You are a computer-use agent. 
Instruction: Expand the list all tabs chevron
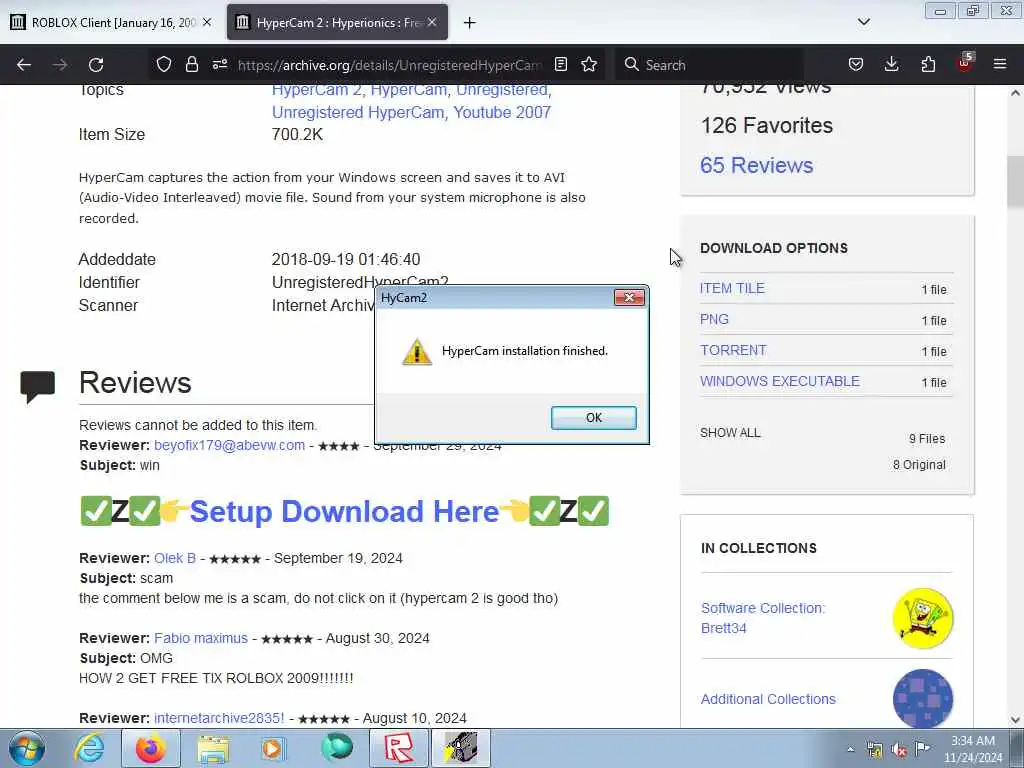click(863, 22)
